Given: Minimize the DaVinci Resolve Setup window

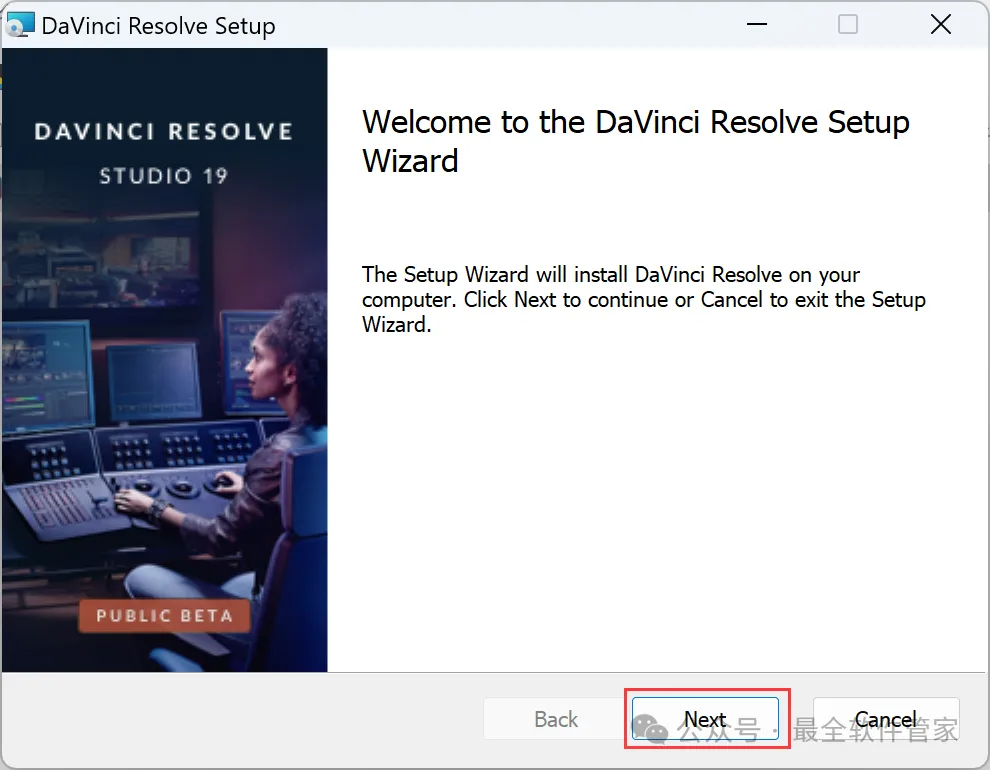Looking at the screenshot, I should tap(756, 25).
